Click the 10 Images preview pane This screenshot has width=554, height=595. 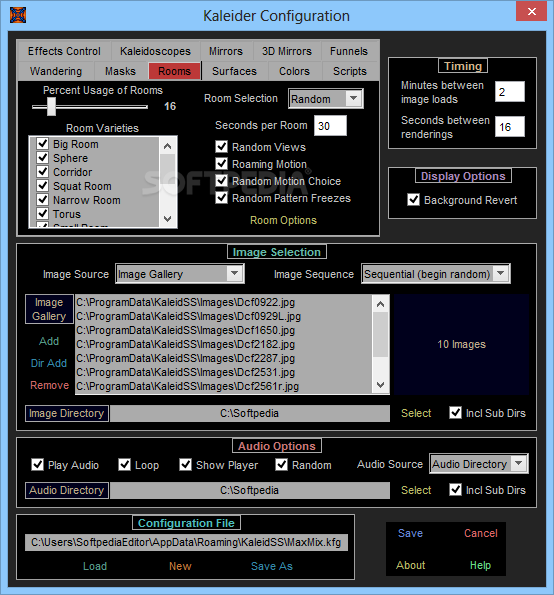[461, 344]
